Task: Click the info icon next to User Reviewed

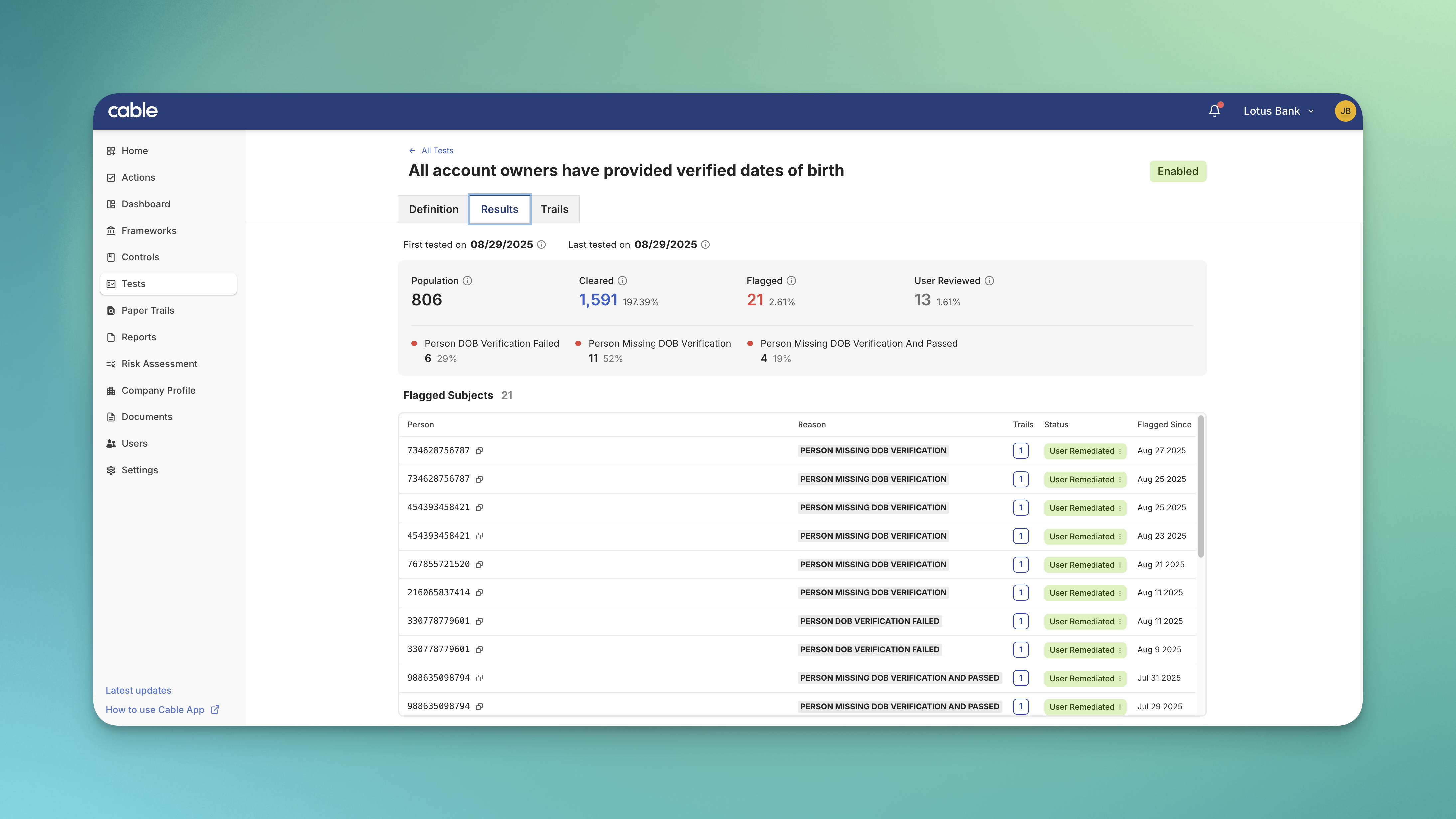Action: (x=989, y=281)
